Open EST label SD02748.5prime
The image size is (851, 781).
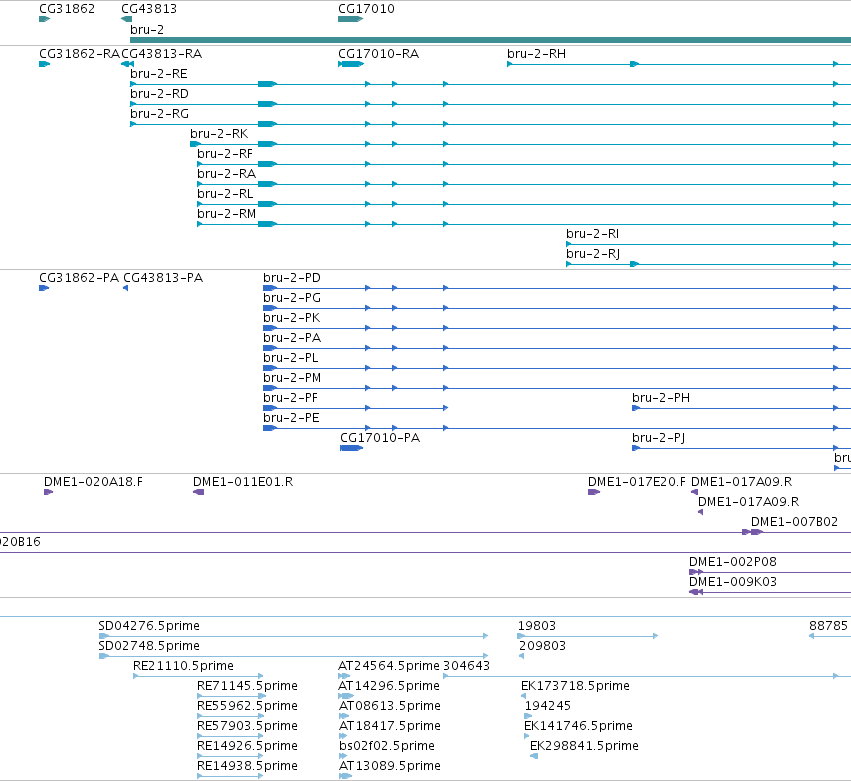149,646
